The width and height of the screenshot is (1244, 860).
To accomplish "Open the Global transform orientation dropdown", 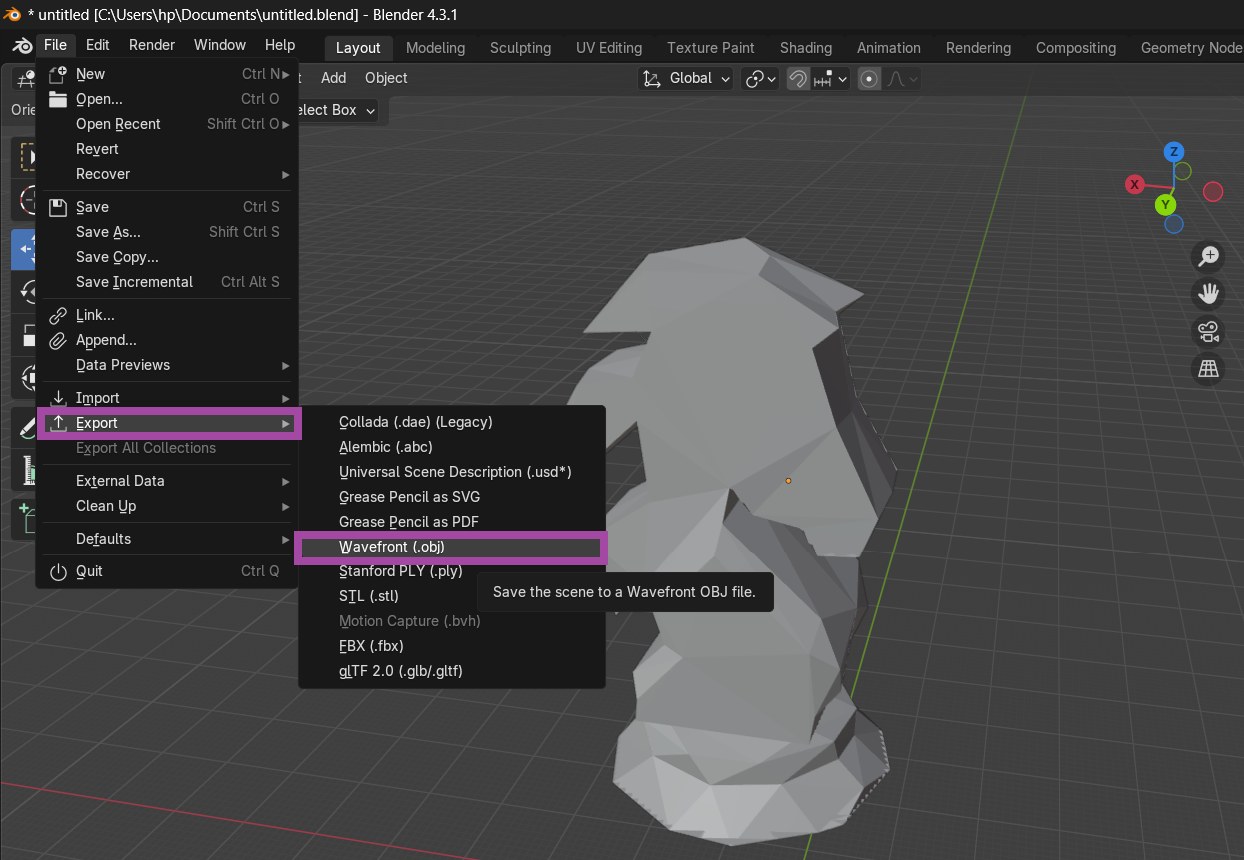I will (x=686, y=79).
